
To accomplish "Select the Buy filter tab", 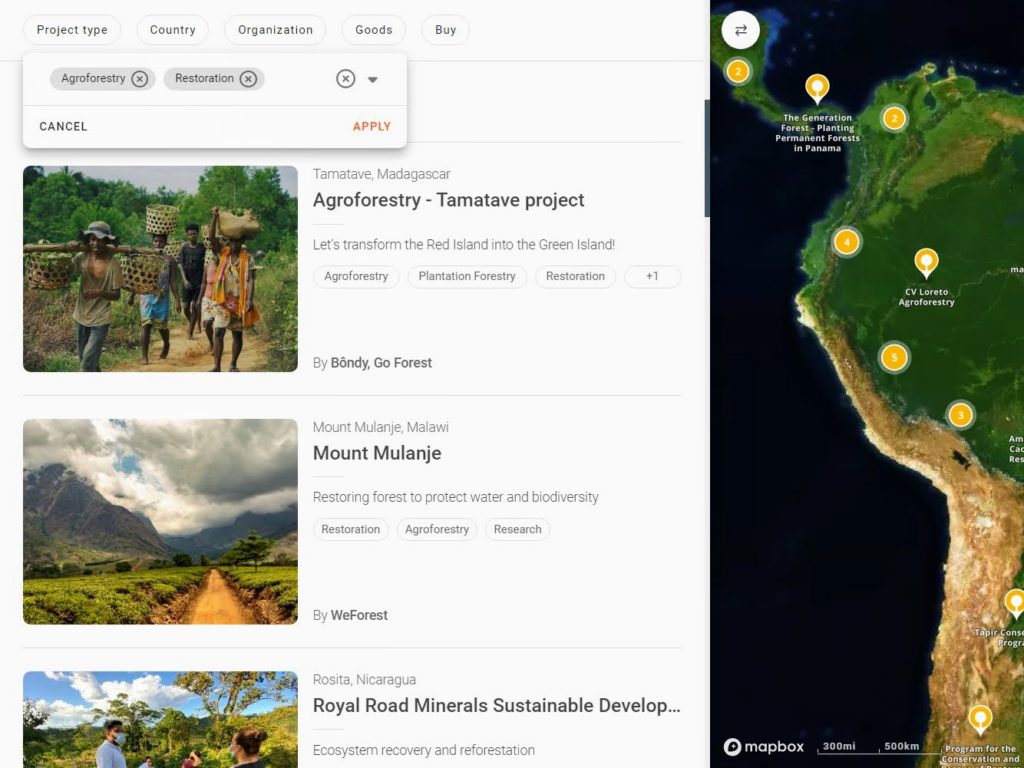I will pyautogui.click(x=444, y=30).
